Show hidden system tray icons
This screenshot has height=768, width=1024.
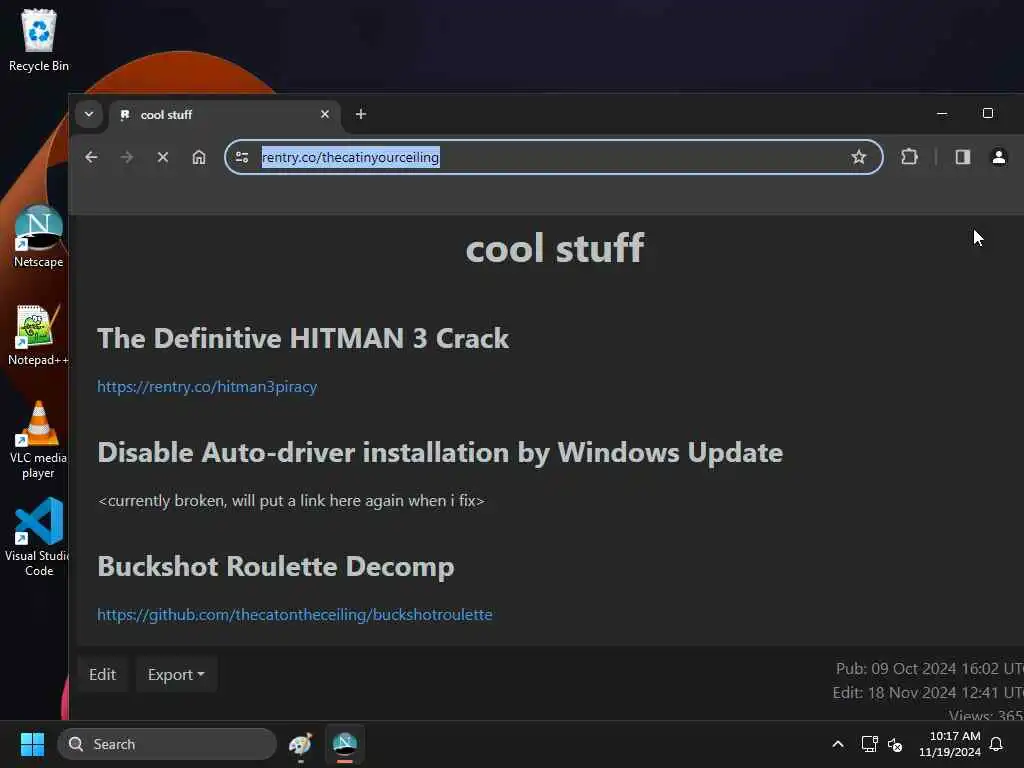coord(838,744)
